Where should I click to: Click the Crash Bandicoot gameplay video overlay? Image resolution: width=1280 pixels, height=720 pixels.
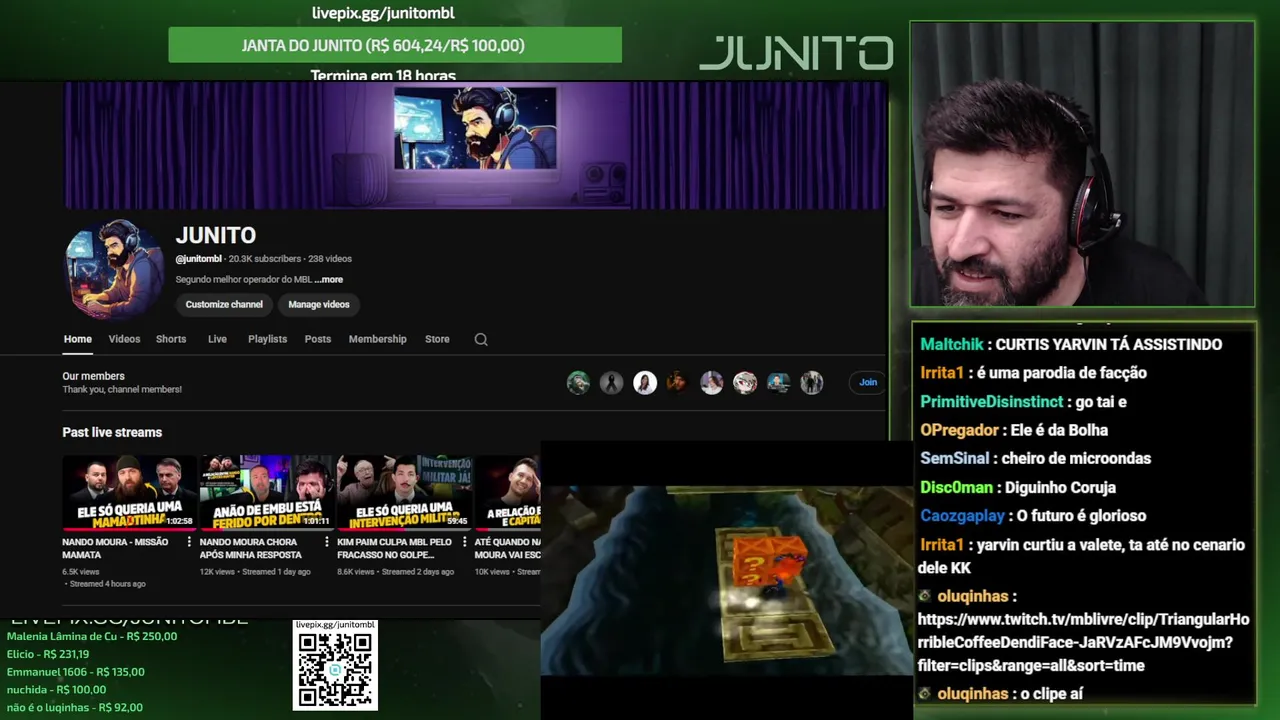[727, 580]
